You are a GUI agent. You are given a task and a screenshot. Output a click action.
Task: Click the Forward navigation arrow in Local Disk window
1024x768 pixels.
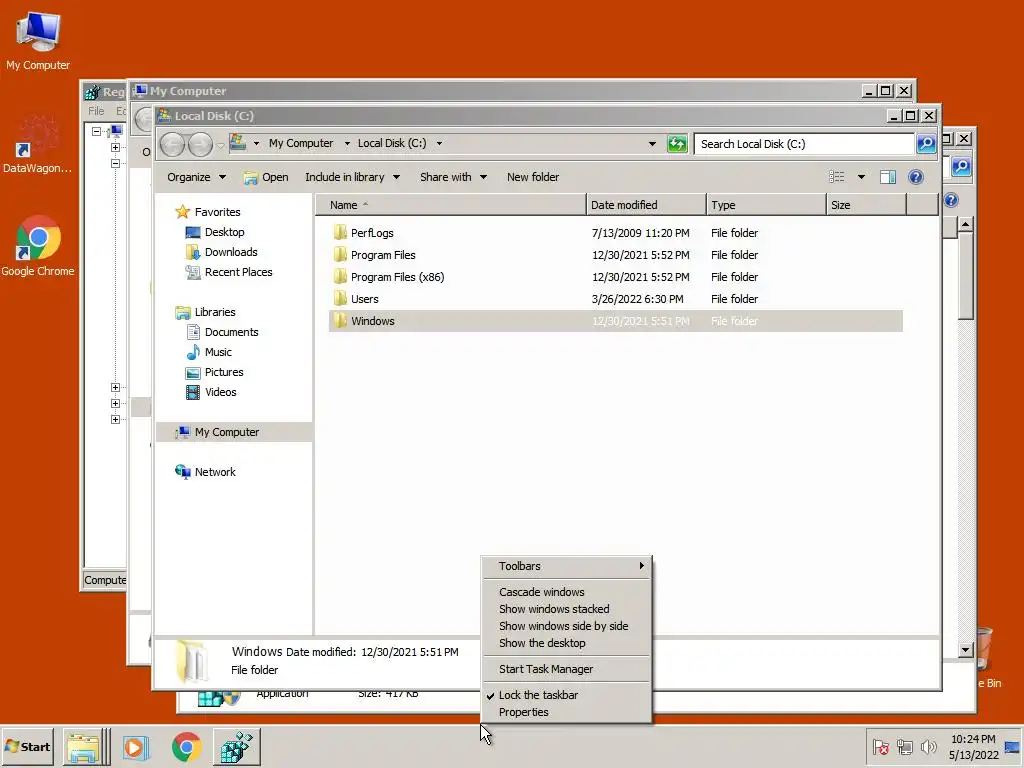tap(200, 144)
